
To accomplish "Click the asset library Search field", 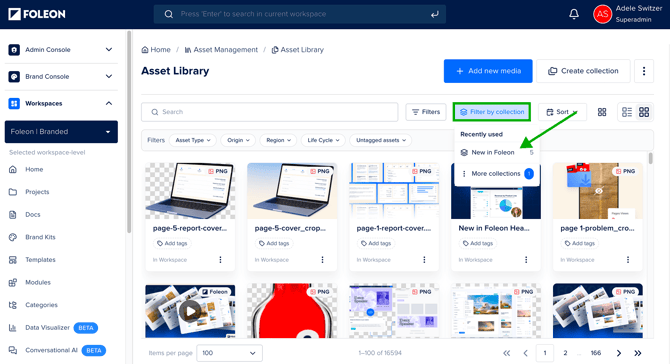I will 270,112.
